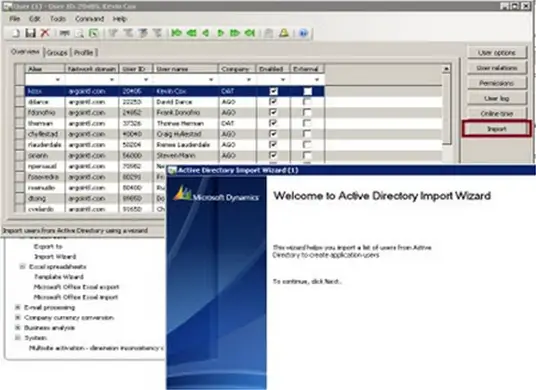Screen dimensions: 536x390
Task: Open the Tools menu
Action: coord(58,19)
